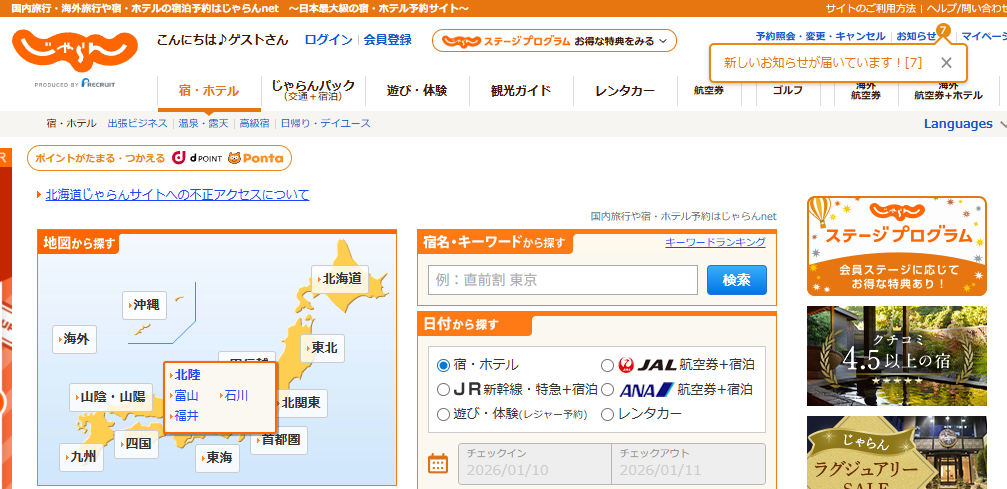Dismiss the new notification popup with X

click(946, 63)
